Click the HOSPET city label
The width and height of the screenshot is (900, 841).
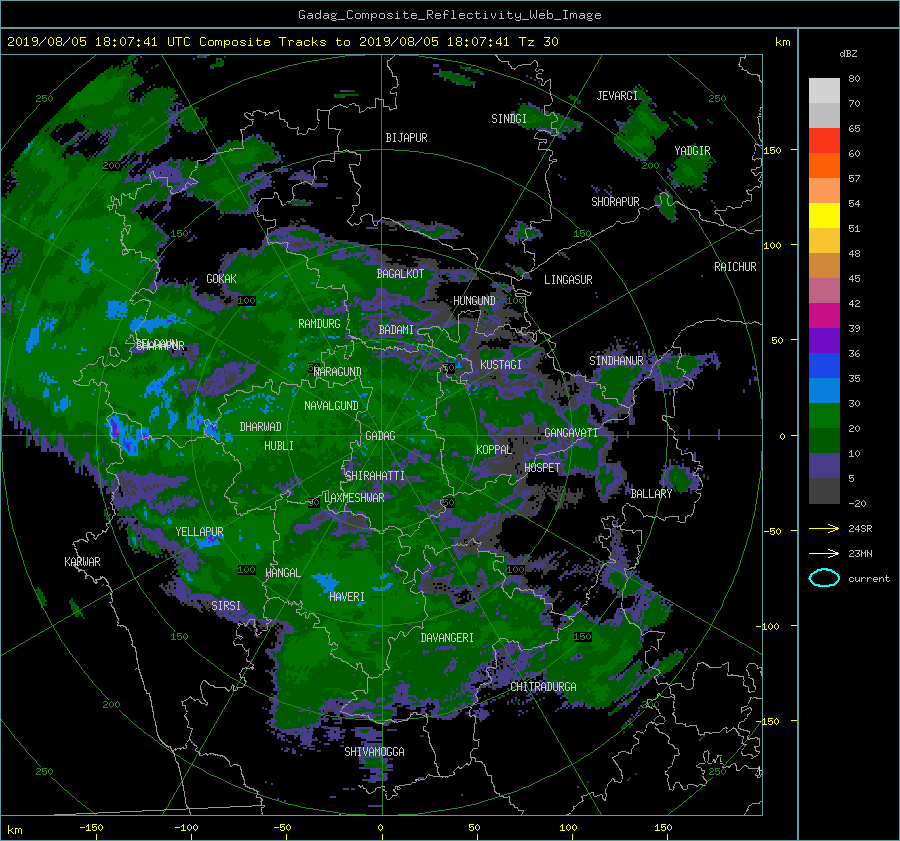click(x=542, y=468)
